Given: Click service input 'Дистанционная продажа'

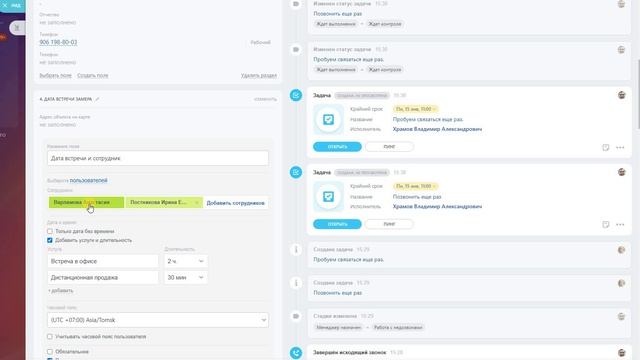Looking at the screenshot, I should [x=102, y=278].
